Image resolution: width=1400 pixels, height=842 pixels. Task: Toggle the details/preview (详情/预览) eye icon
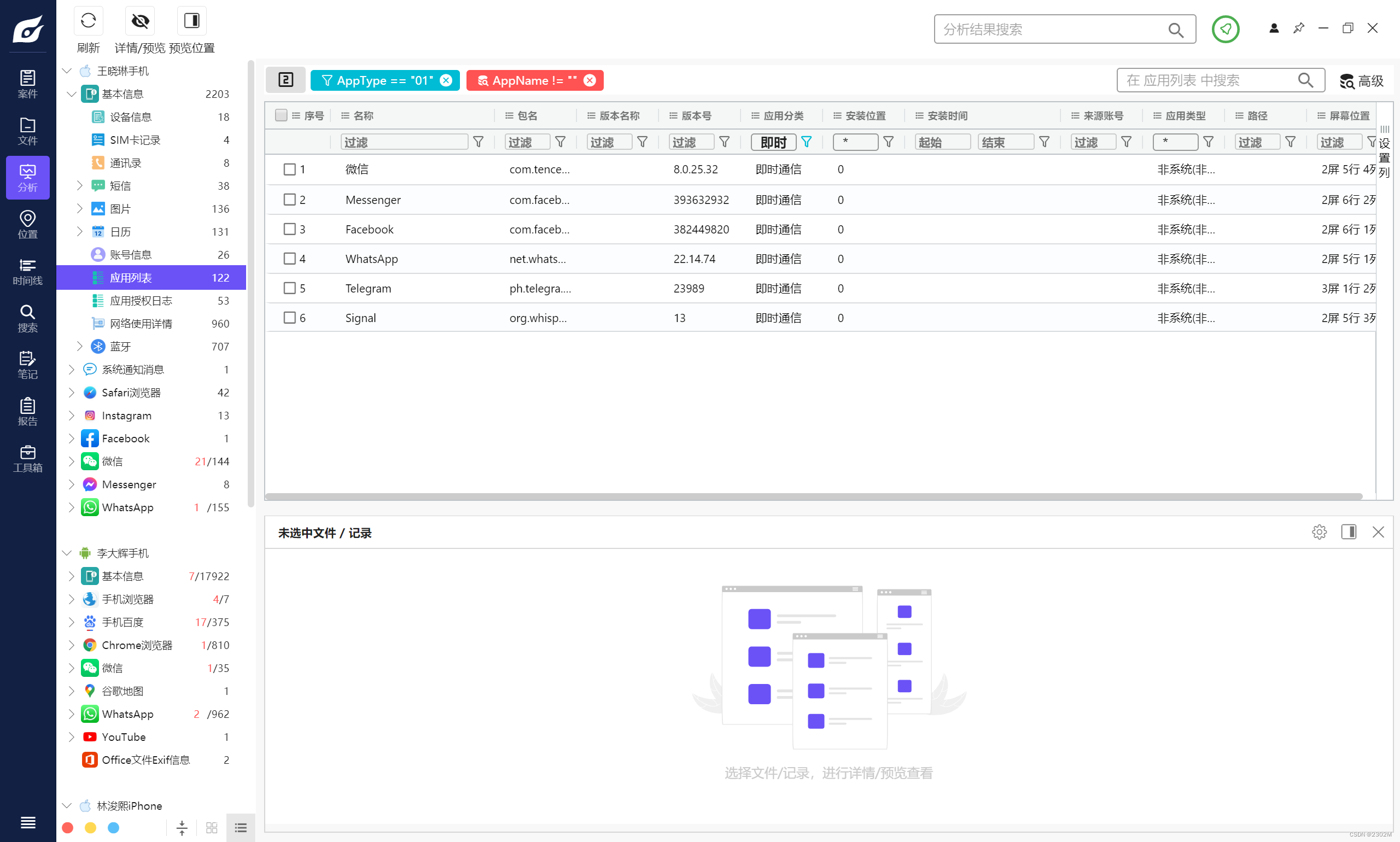tap(139, 21)
